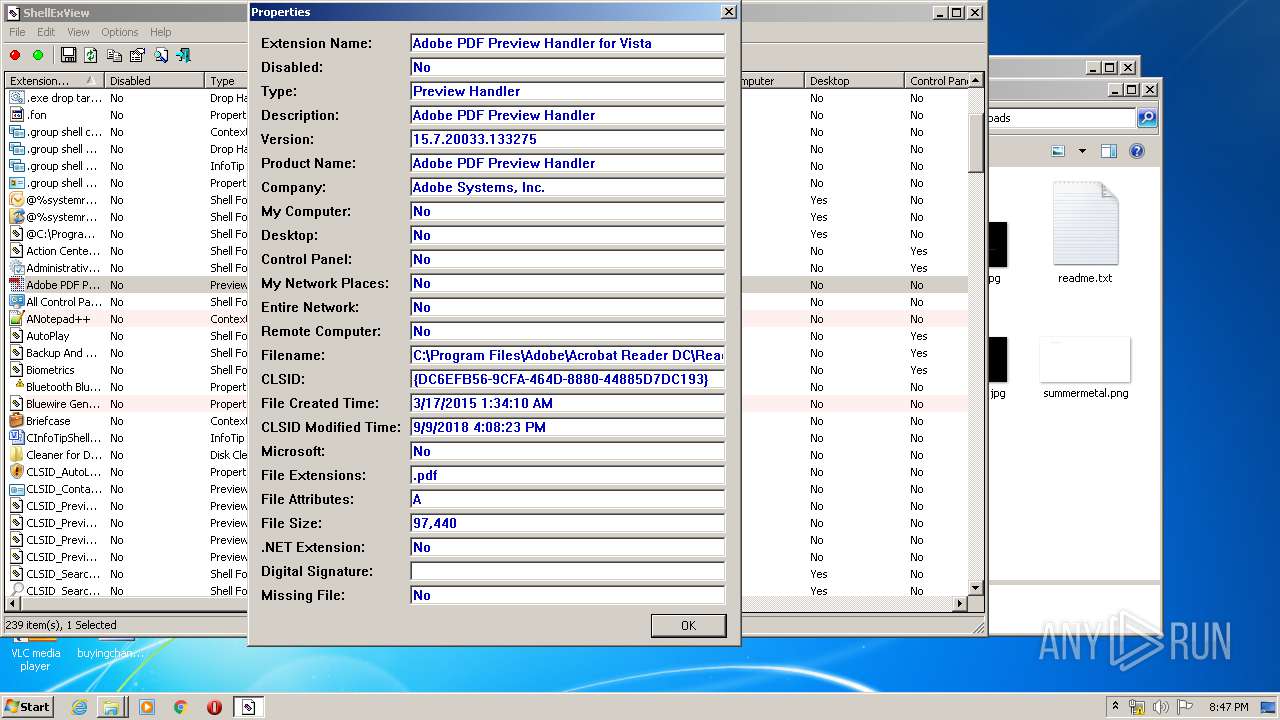
Task: Select the summermetal.png file in Explorer
Action: (1085, 368)
